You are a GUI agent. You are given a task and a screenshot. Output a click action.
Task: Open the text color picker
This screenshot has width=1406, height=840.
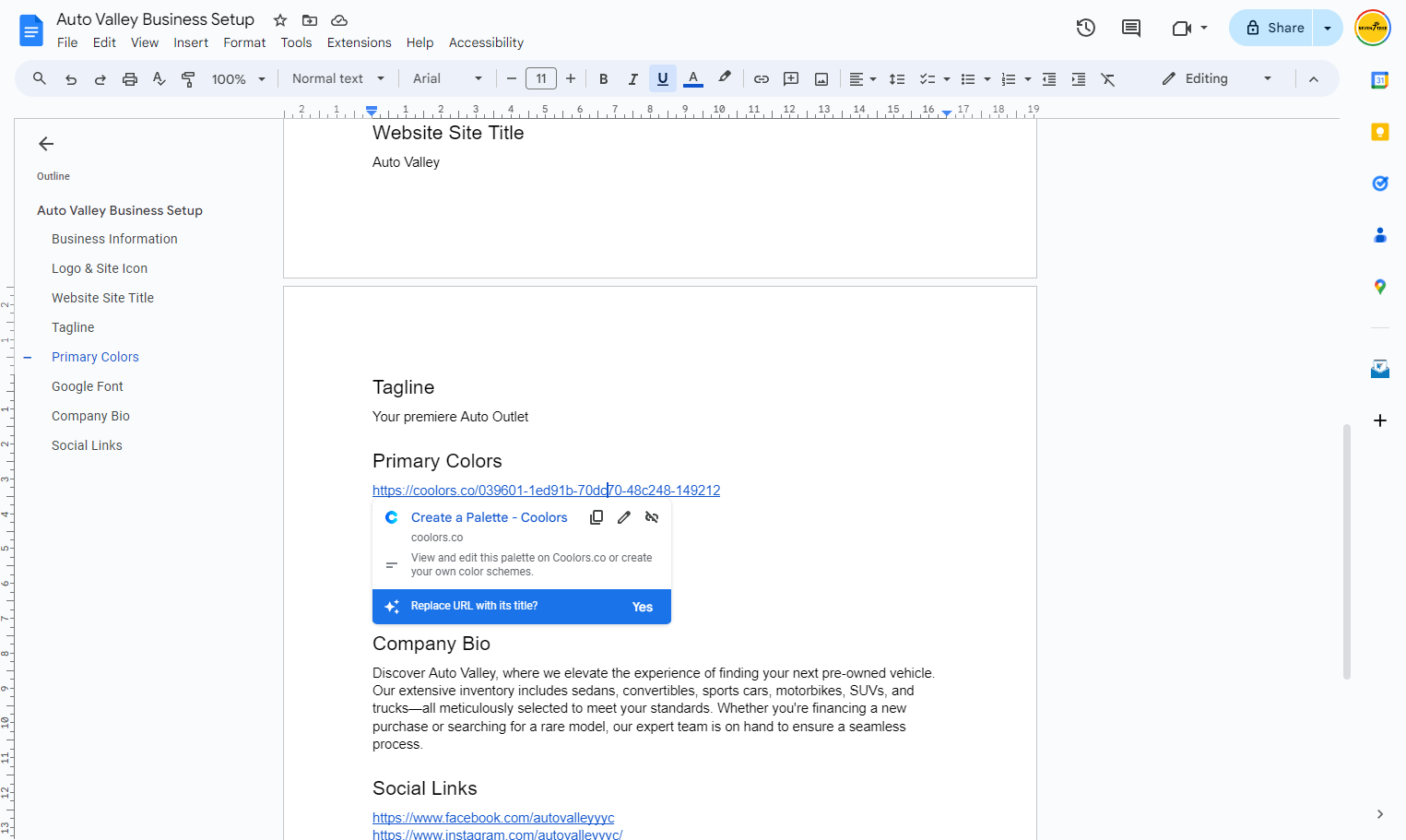pos(693,78)
